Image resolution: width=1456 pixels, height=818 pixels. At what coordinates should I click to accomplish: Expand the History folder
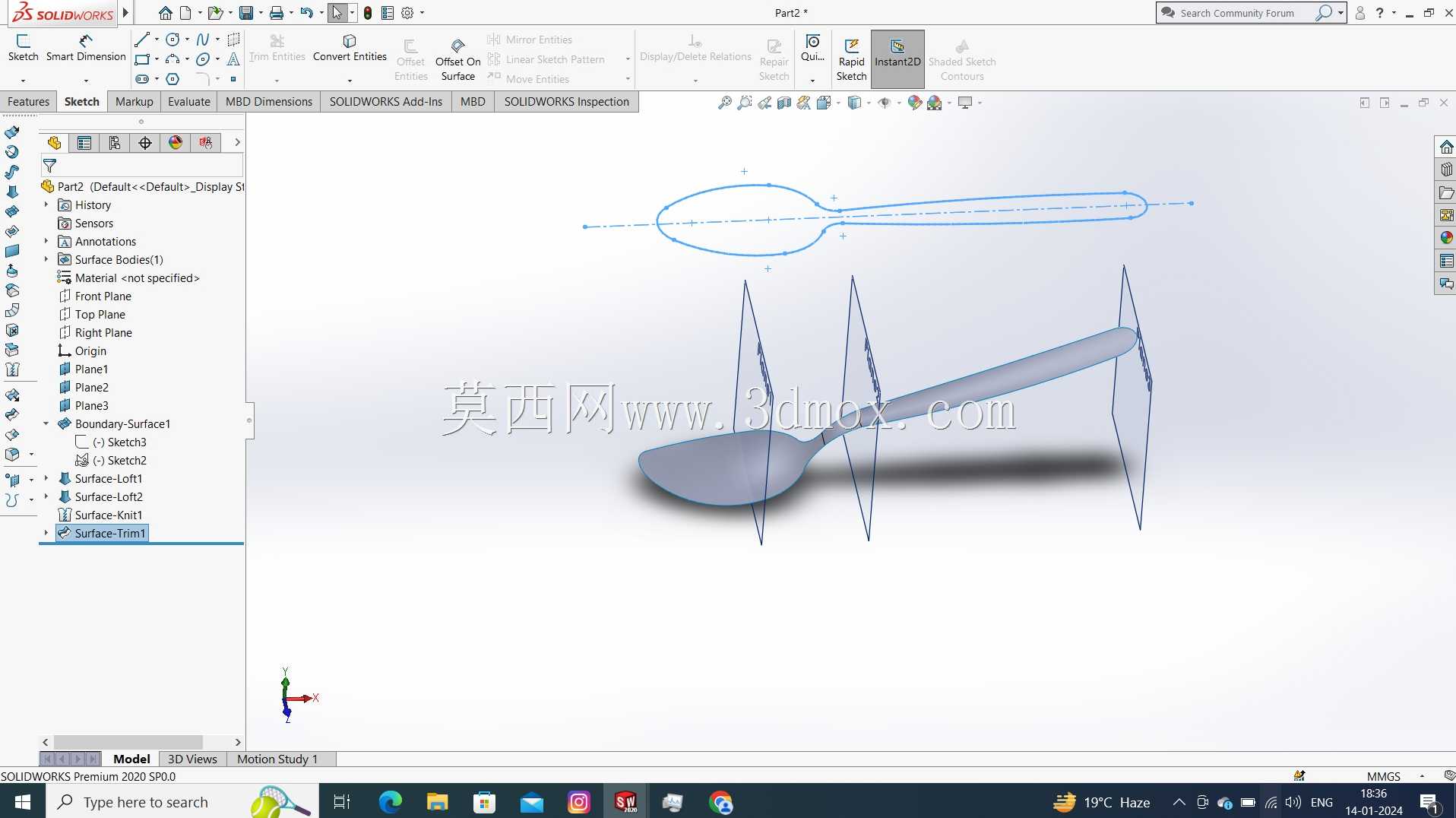tap(46, 205)
